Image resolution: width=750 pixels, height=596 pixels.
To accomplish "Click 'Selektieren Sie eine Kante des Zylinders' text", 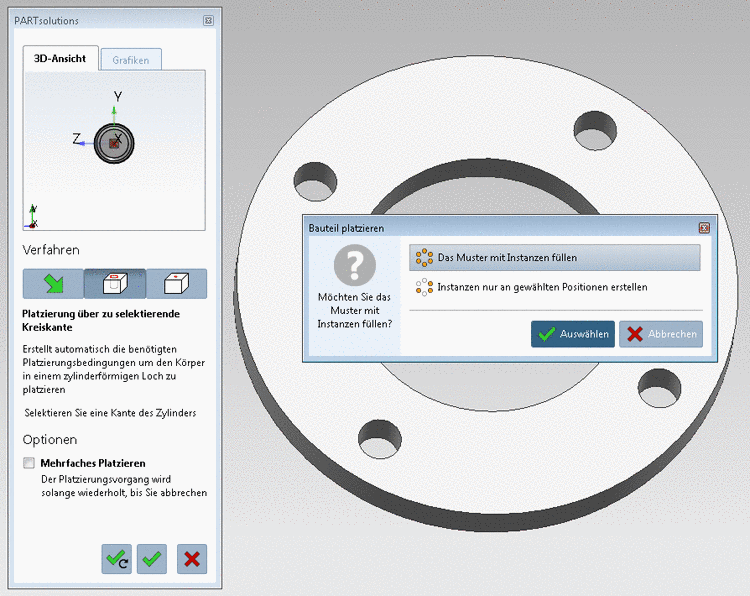I will [x=110, y=413].
